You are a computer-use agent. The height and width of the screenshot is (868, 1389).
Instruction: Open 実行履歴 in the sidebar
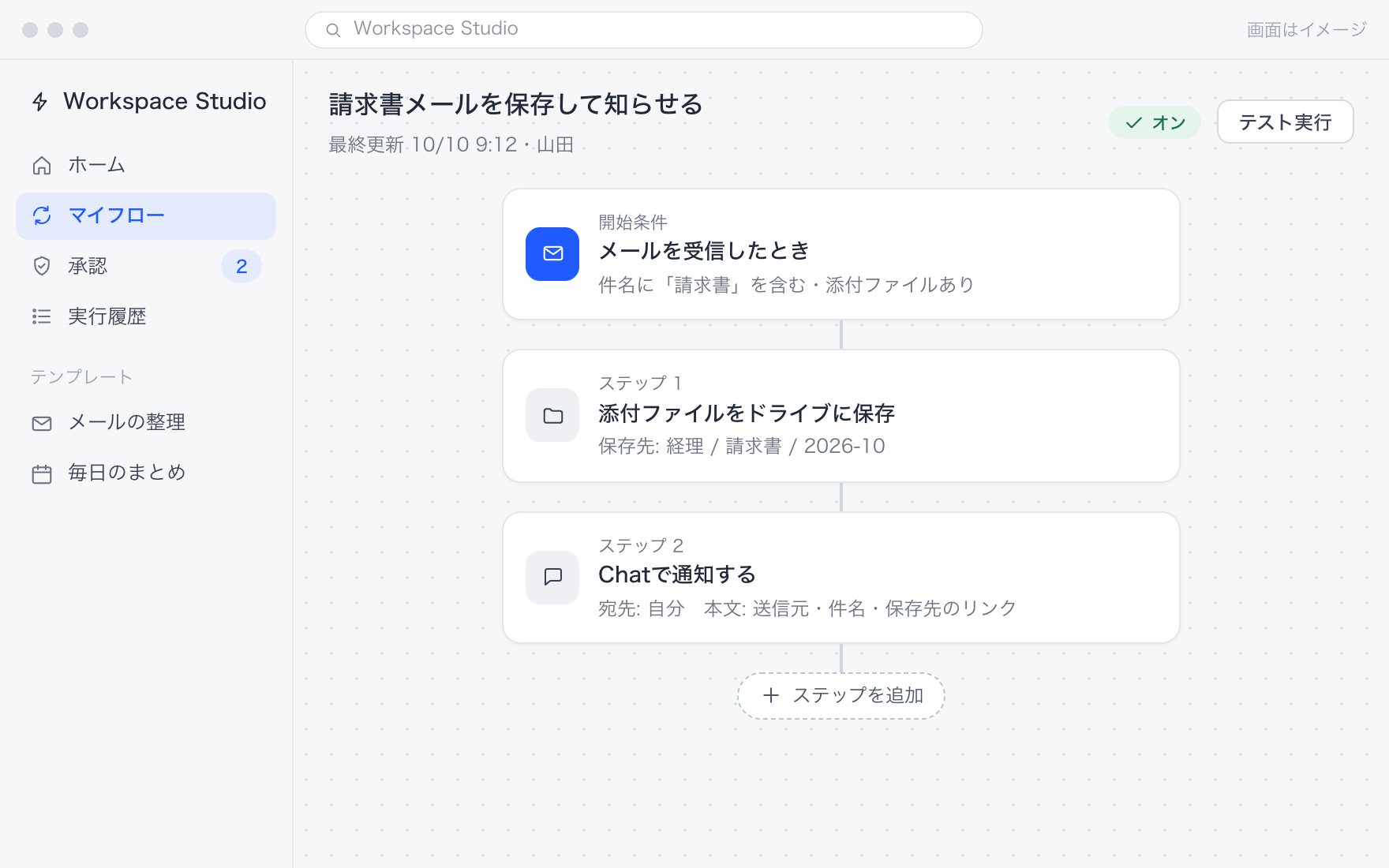pos(146,316)
